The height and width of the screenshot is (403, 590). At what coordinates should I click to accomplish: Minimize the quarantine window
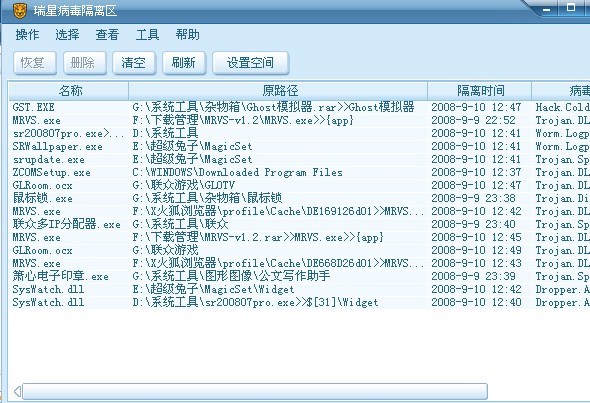tap(547, 9)
